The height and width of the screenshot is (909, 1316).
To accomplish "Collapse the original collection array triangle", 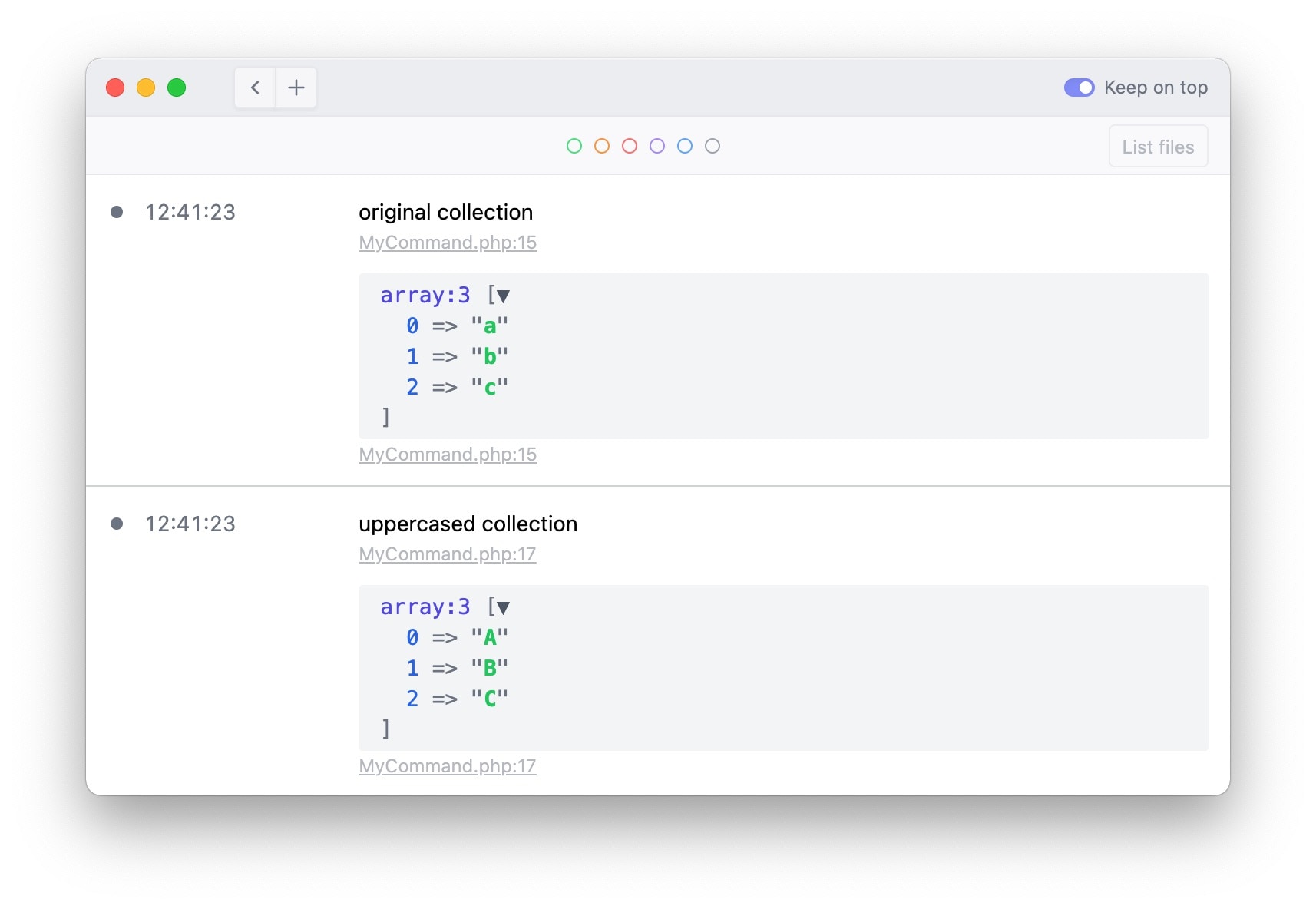I will point(503,296).
